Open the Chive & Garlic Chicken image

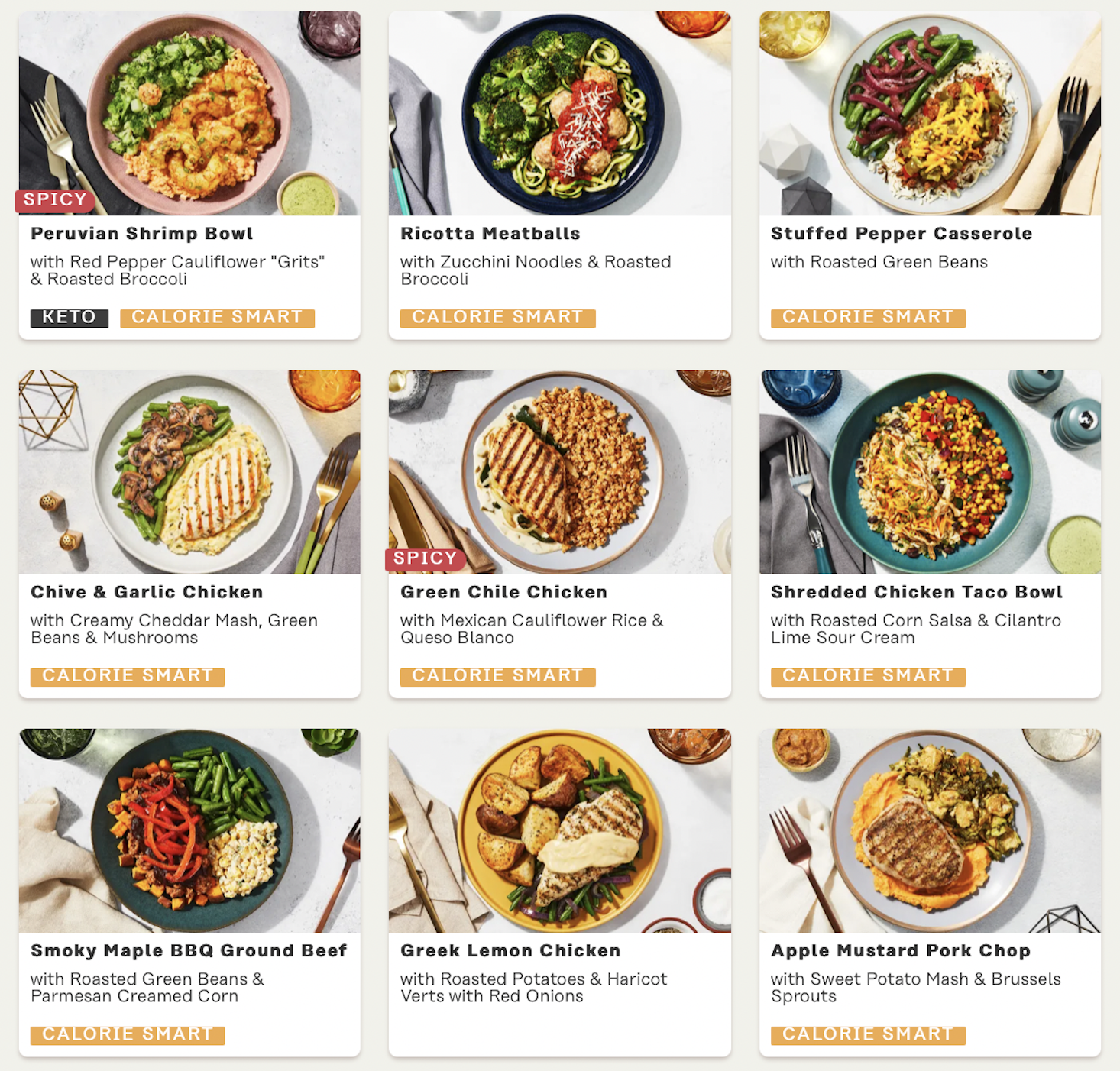point(189,472)
